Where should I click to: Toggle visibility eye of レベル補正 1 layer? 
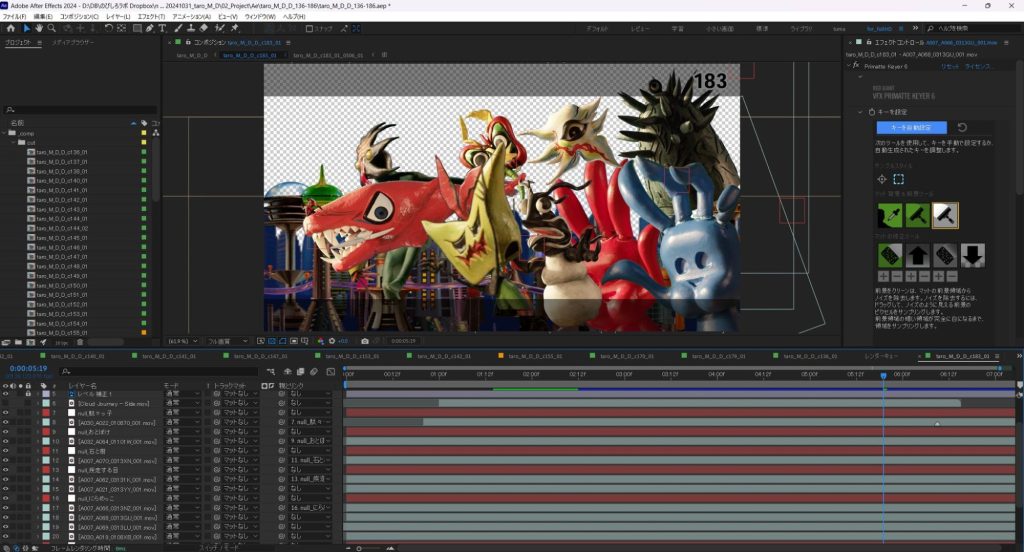(5, 394)
